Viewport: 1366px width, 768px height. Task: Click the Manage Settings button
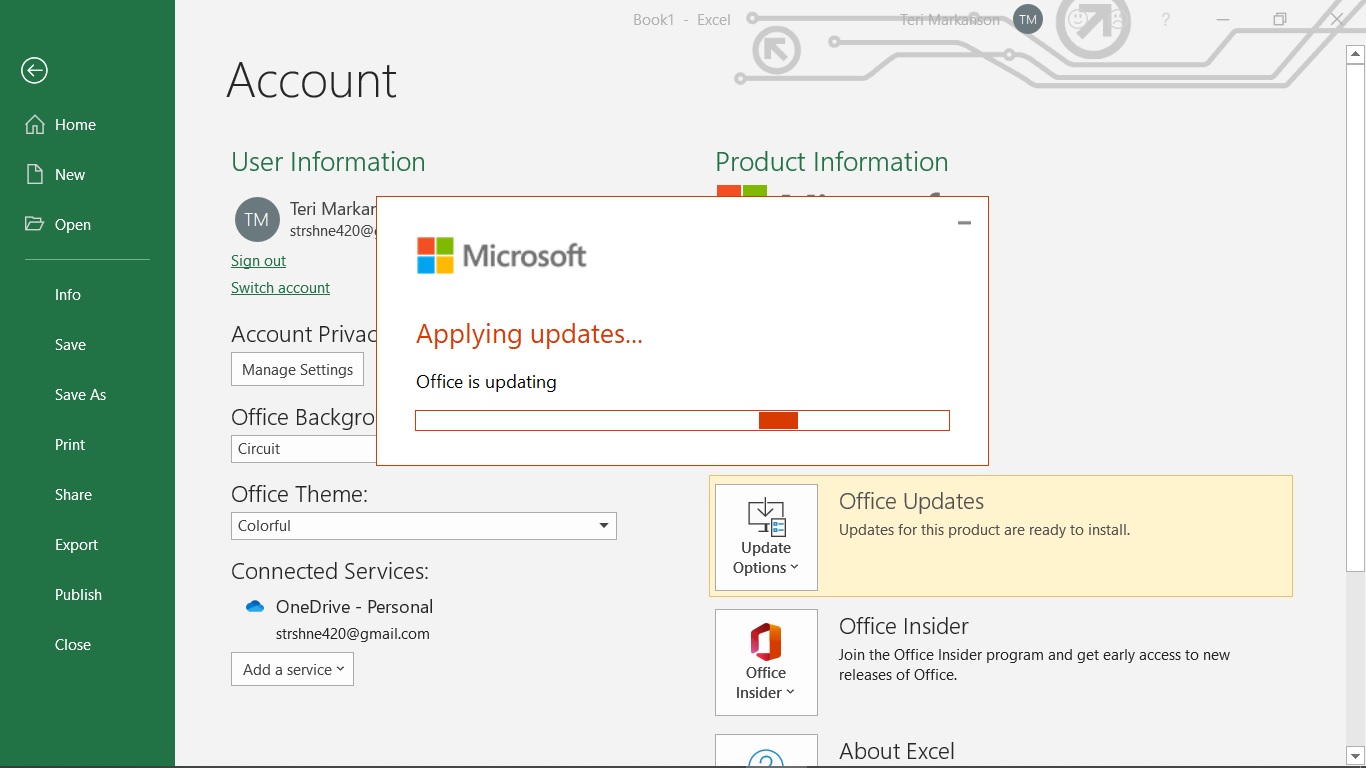[x=297, y=369]
